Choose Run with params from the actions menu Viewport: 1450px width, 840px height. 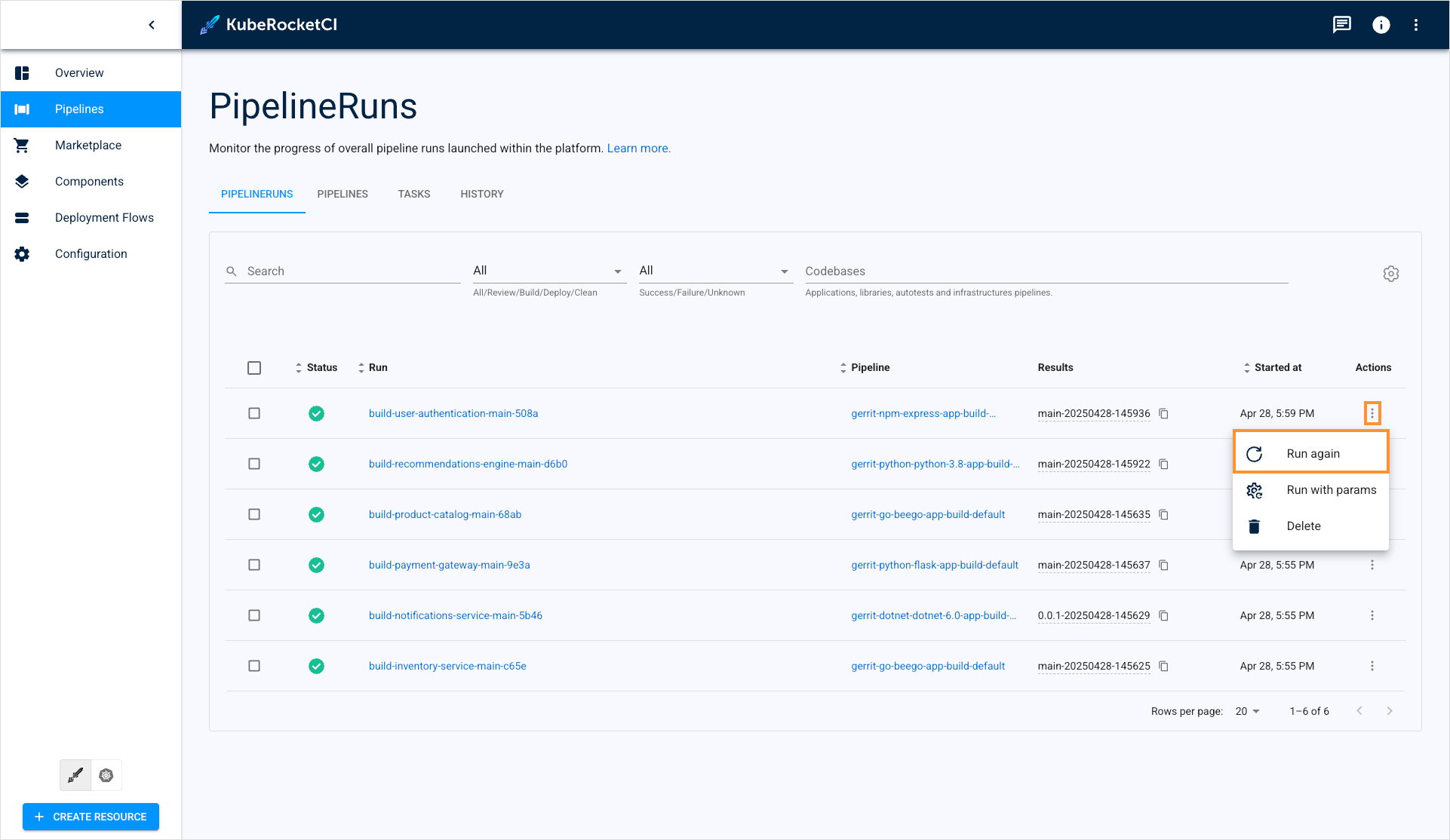[x=1331, y=489]
